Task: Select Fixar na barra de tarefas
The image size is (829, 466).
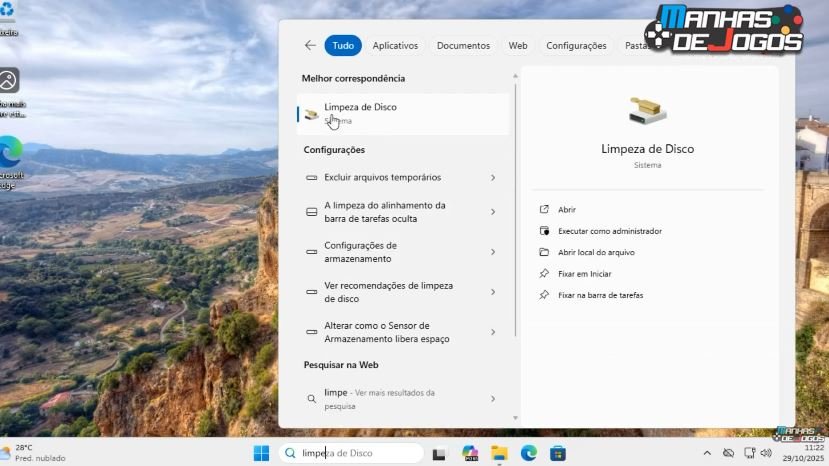Action: [x=600, y=295]
